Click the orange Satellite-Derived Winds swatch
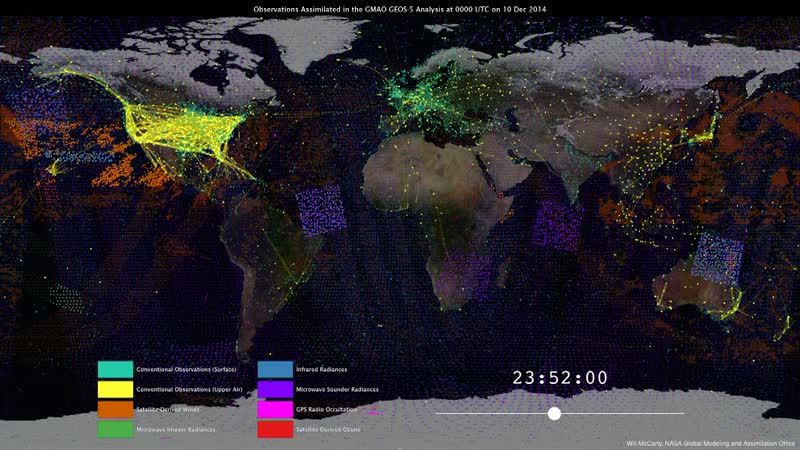Image resolution: width=800 pixels, height=450 pixels. [115, 409]
